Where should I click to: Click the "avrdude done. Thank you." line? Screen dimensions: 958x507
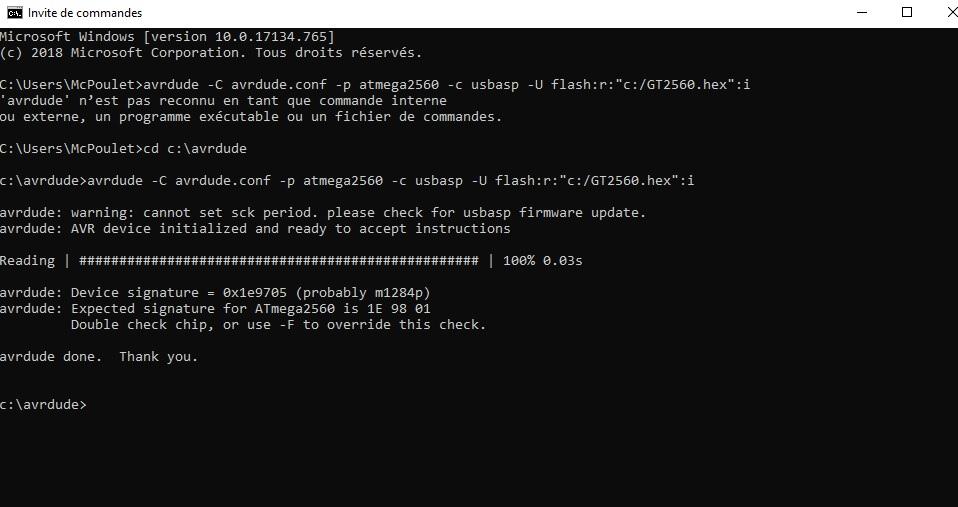pyautogui.click(x=99, y=357)
